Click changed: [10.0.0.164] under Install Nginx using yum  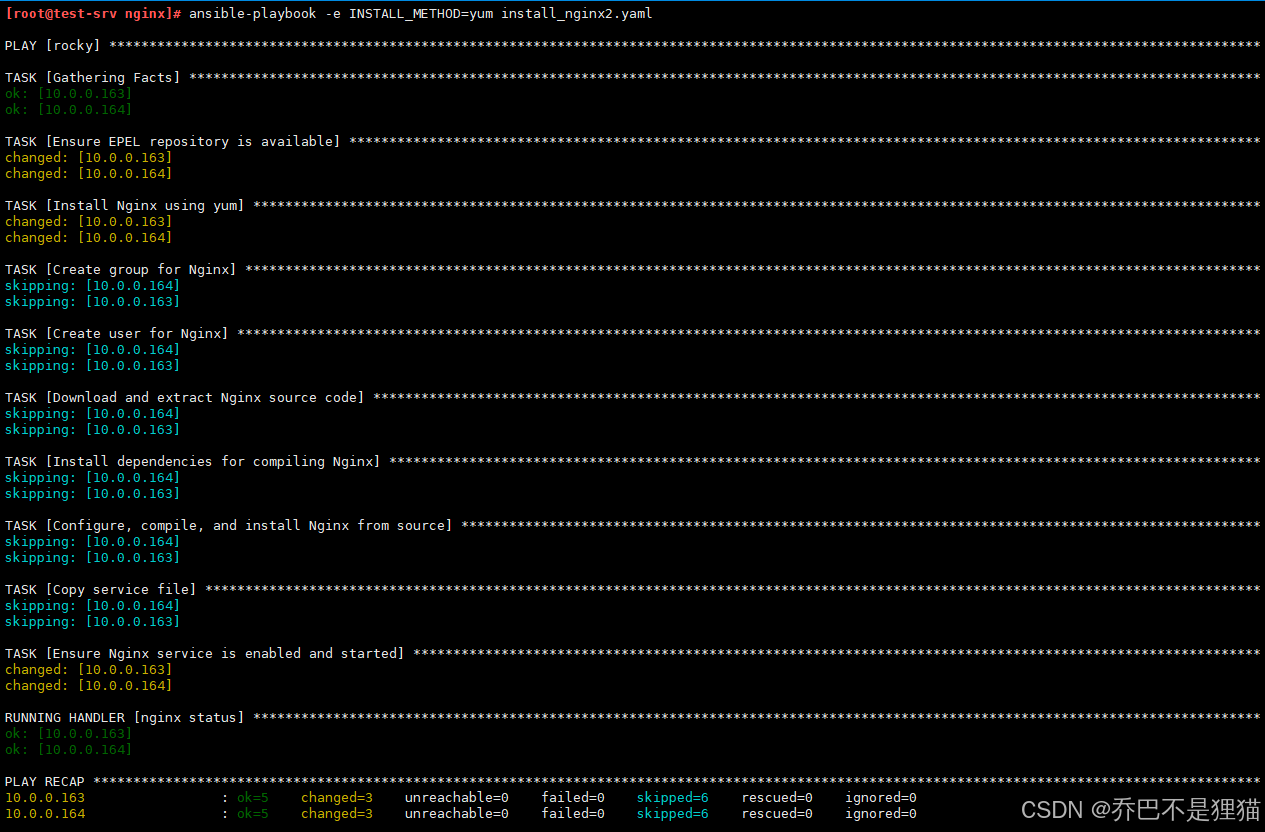pyautogui.click(x=88, y=238)
